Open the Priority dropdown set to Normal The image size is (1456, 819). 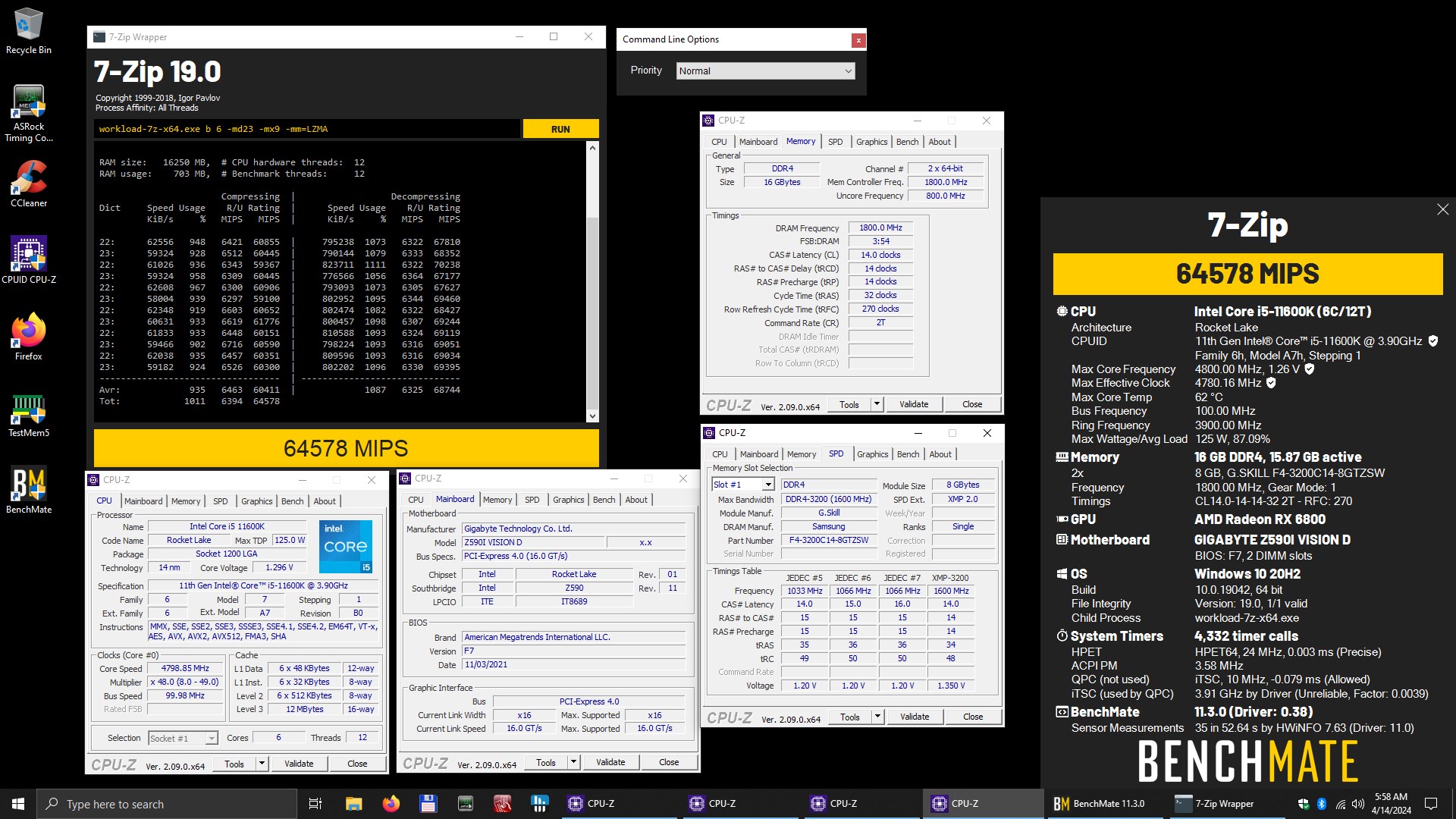(766, 71)
